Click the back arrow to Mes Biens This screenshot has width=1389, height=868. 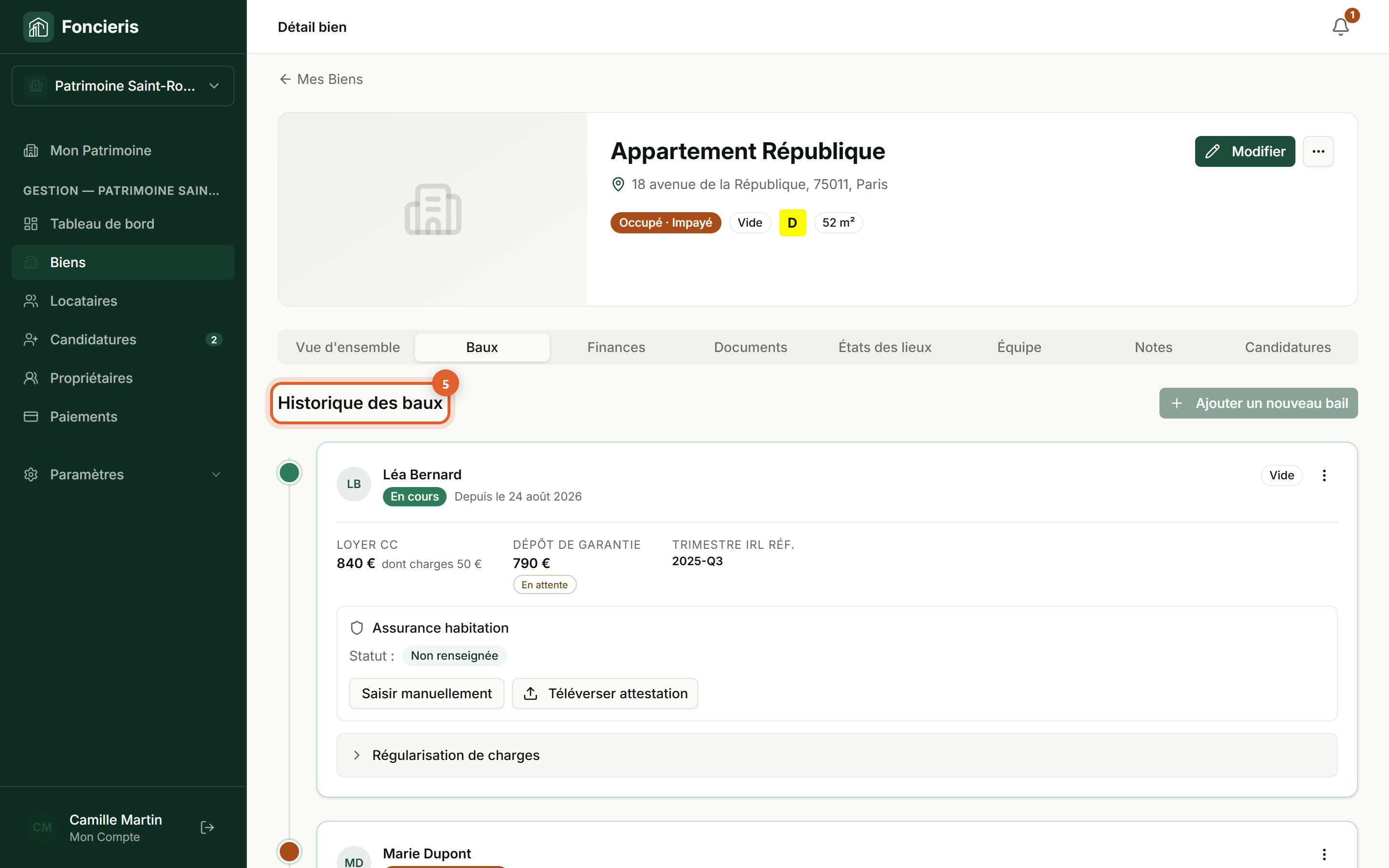tap(285, 79)
